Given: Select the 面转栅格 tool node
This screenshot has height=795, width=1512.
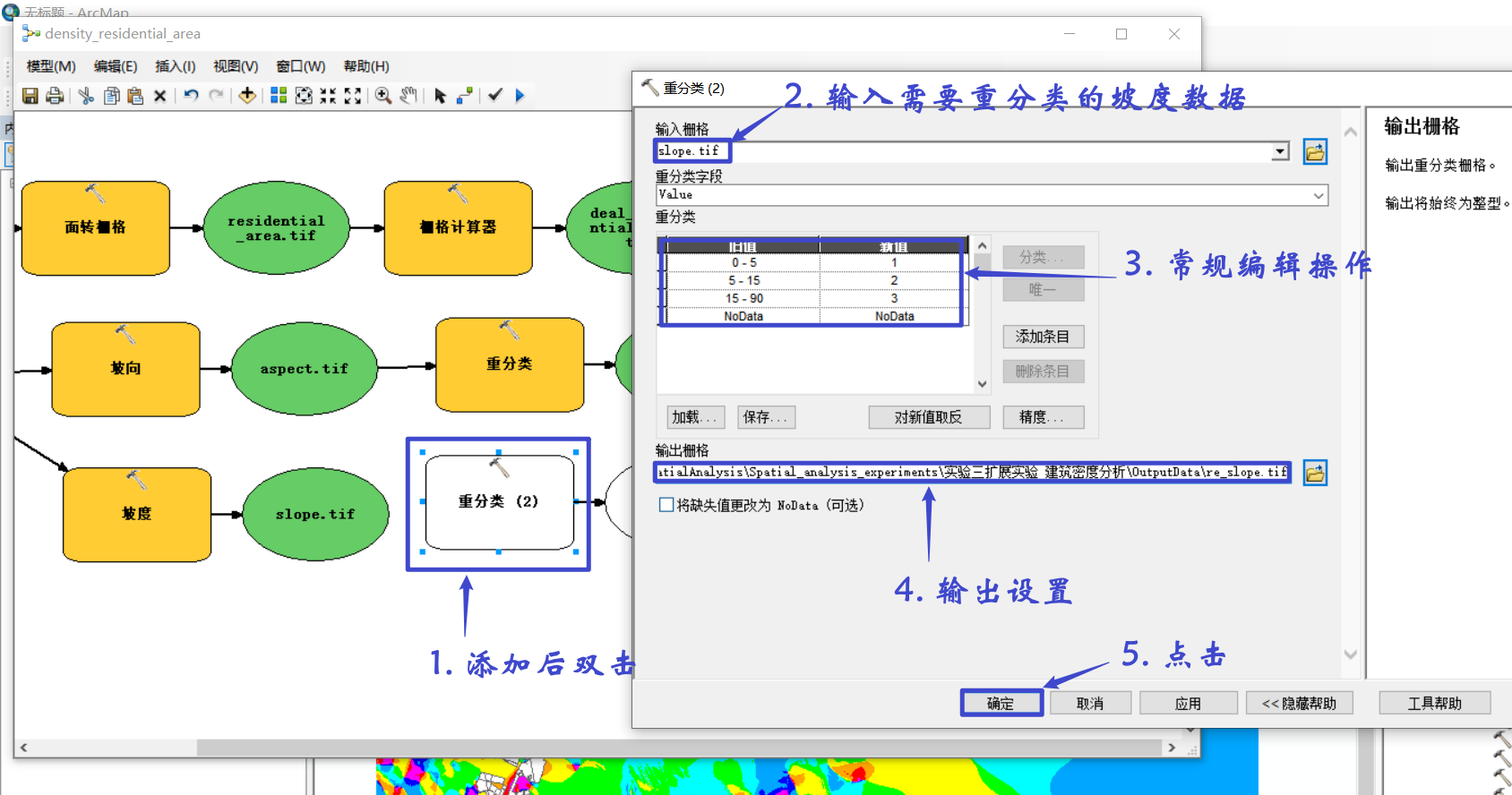Looking at the screenshot, I should coord(96,228).
